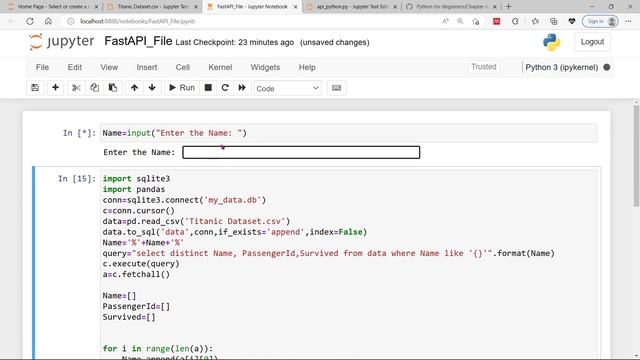Open cell type Code dropdown

click(x=287, y=88)
